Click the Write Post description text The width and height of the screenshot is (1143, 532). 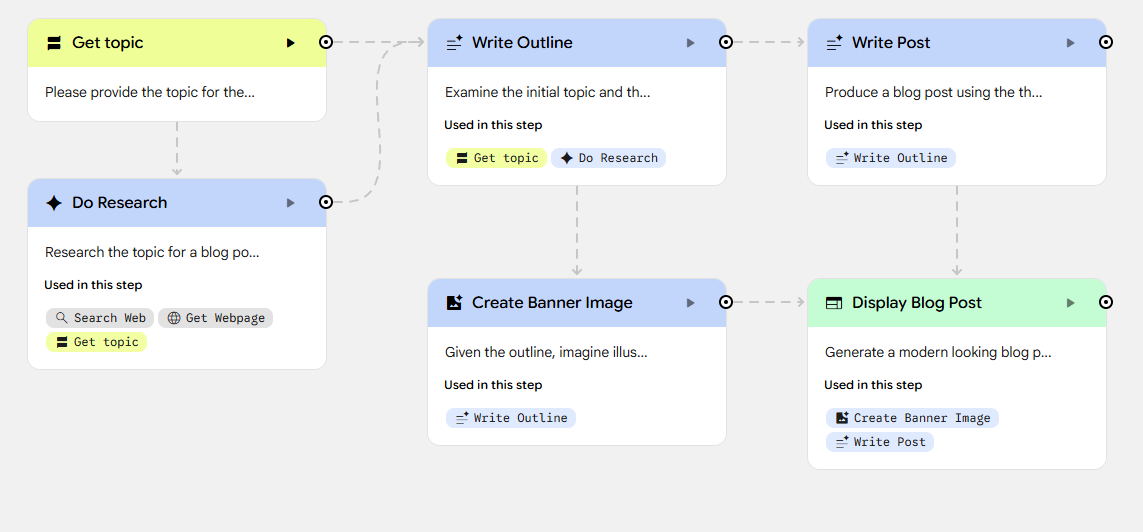pos(933,92)
